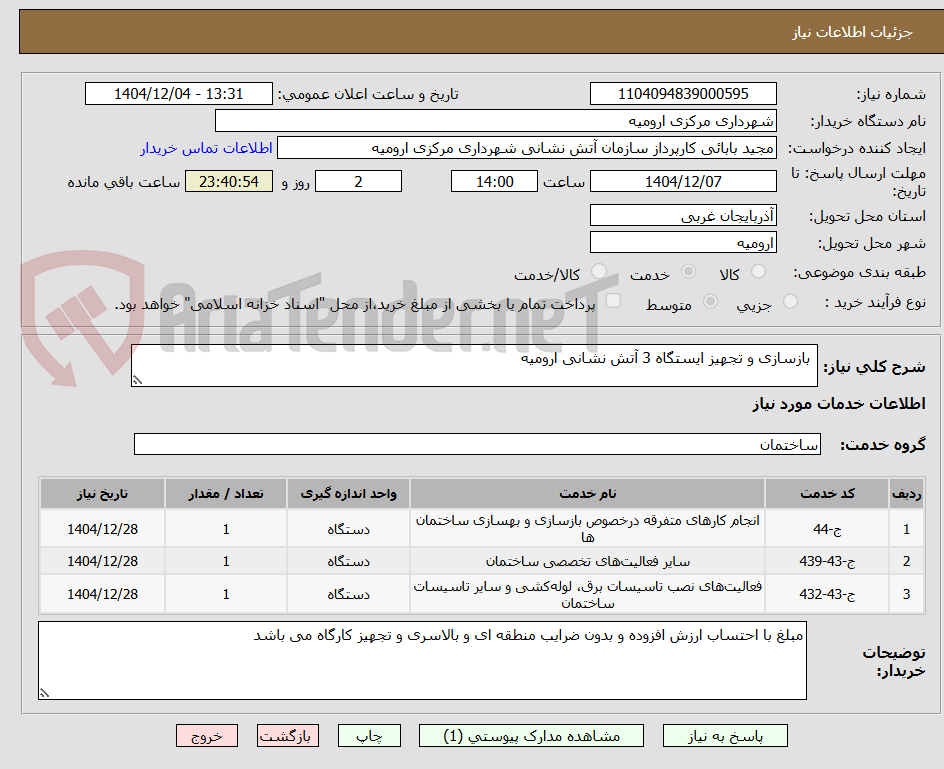Viewport: 944px width, 769px height.
Task: Click unit دستگاه in row 1
Action: [348, 529]
